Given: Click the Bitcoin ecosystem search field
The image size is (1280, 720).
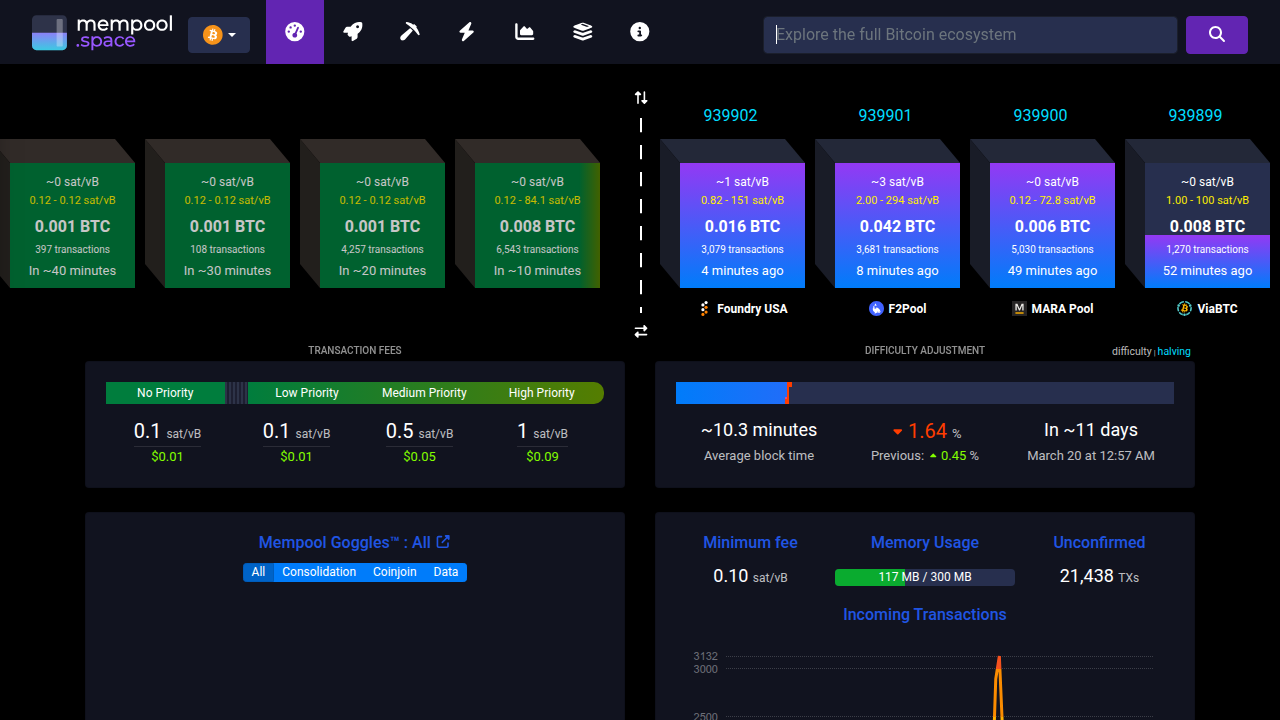Looking at the screenshot, I should pos(970,34).
